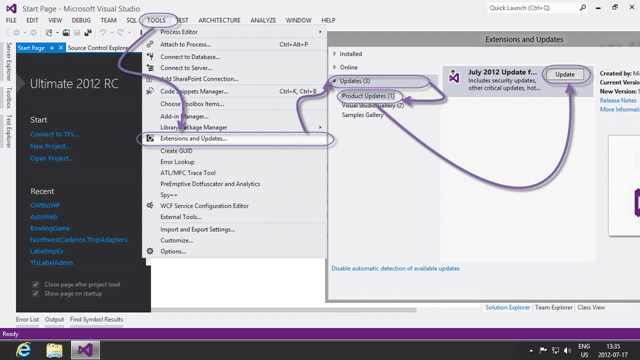
Task: Click the Quick Launch search magnifier icon
Action: [582, 8]
